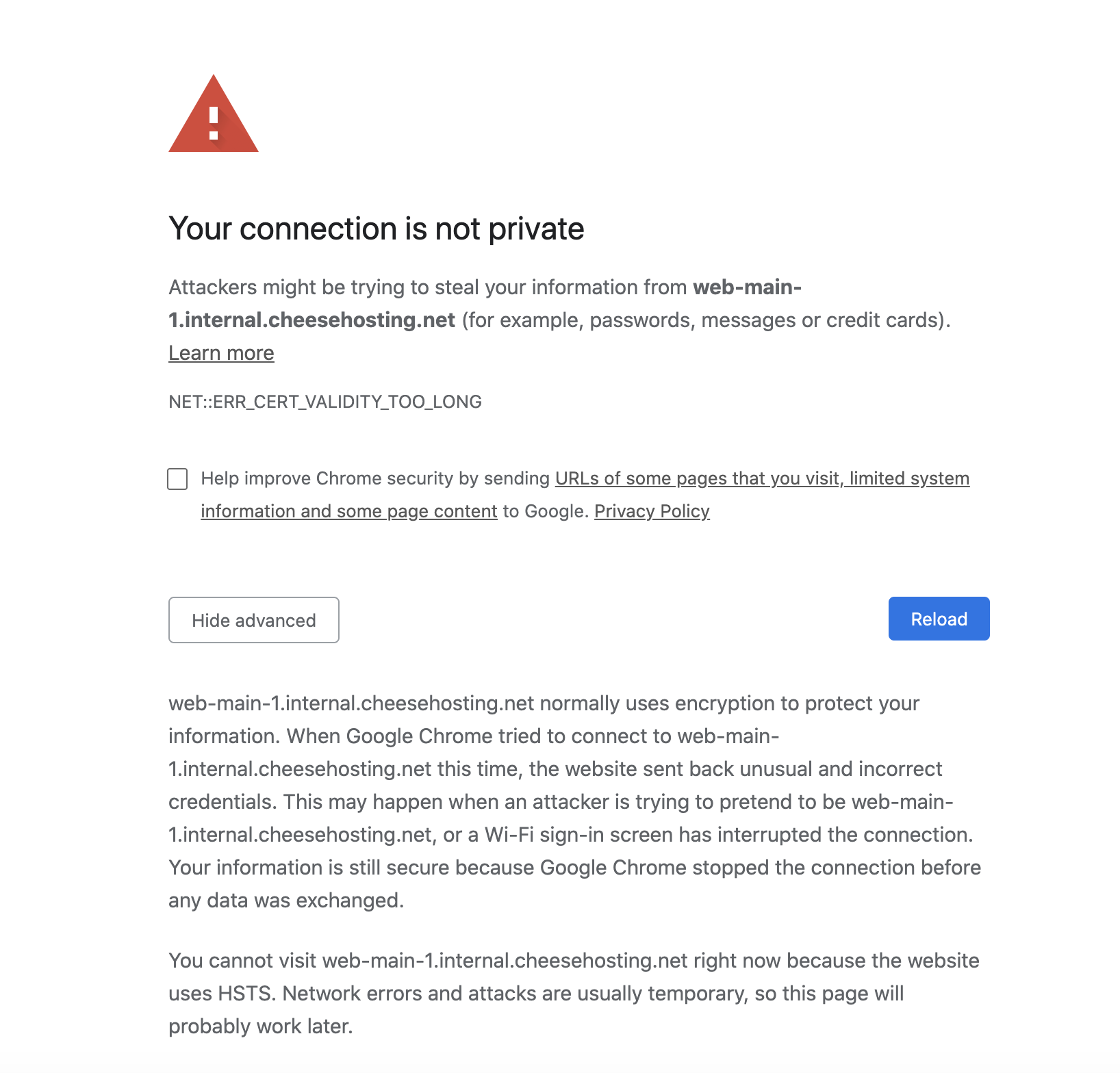Click the word HSTS in last paragraph

pyautogui.click(x=246, y=994)
